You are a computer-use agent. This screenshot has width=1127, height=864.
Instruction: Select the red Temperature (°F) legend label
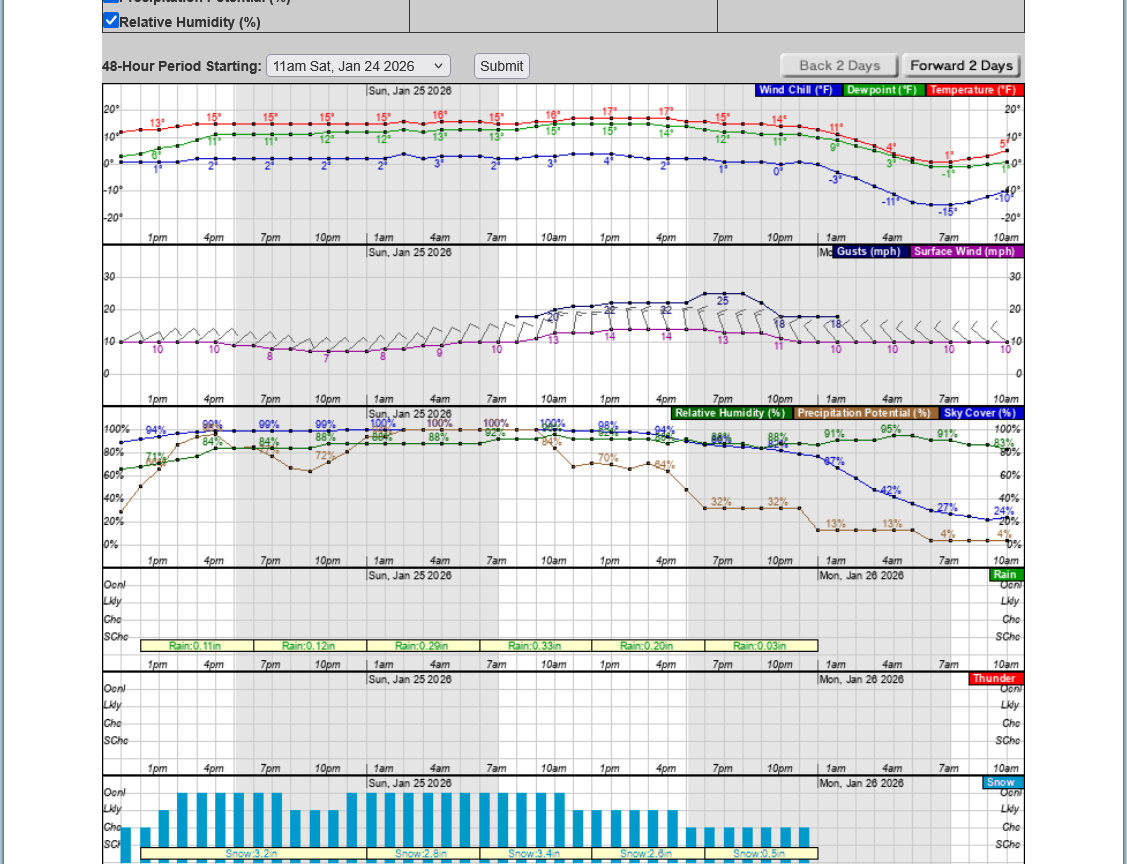pyautogui.click(x=974, y=90)
